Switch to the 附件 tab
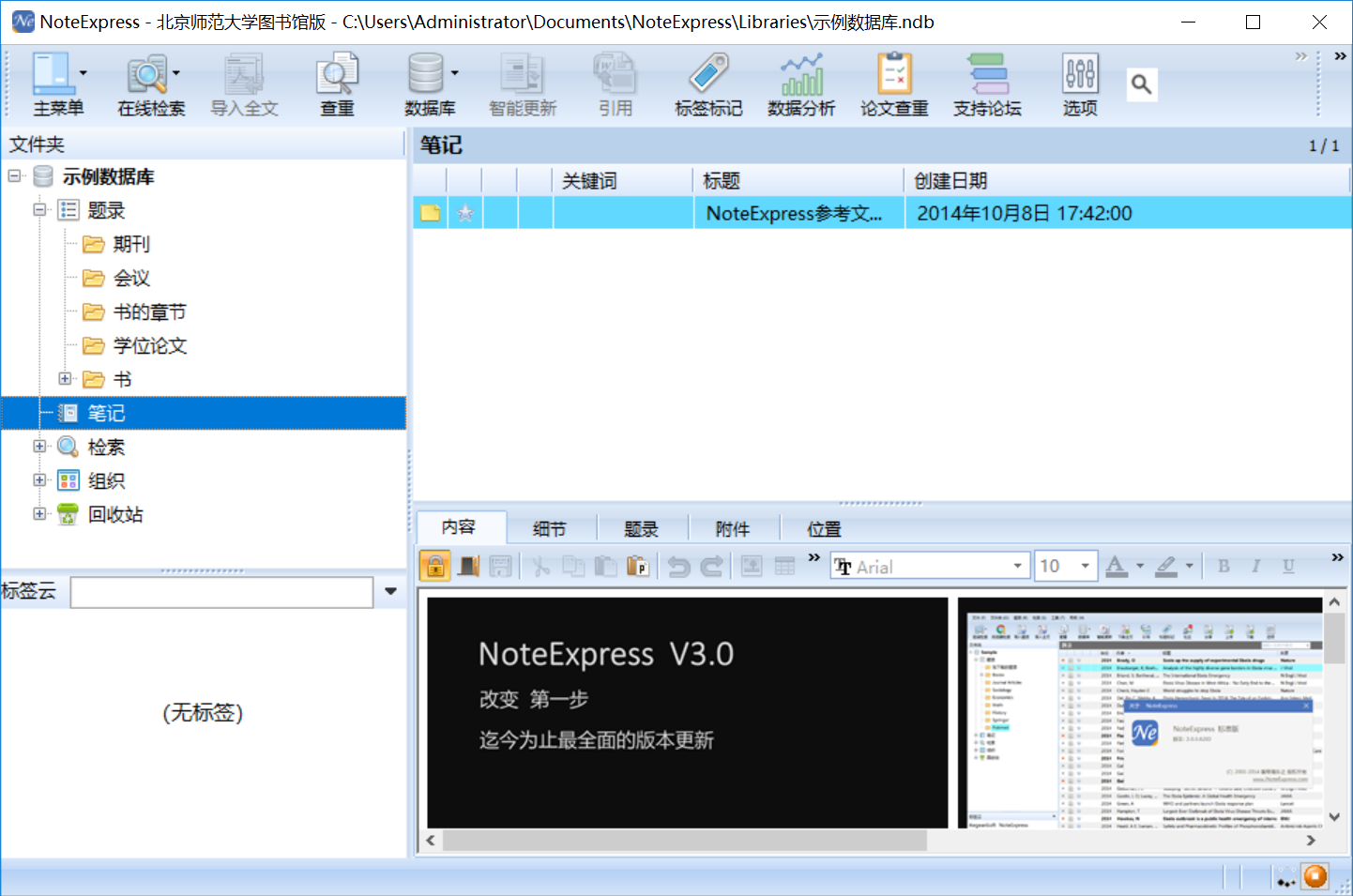The width and height of the screenshot is (1353, 896). [733, 529]
